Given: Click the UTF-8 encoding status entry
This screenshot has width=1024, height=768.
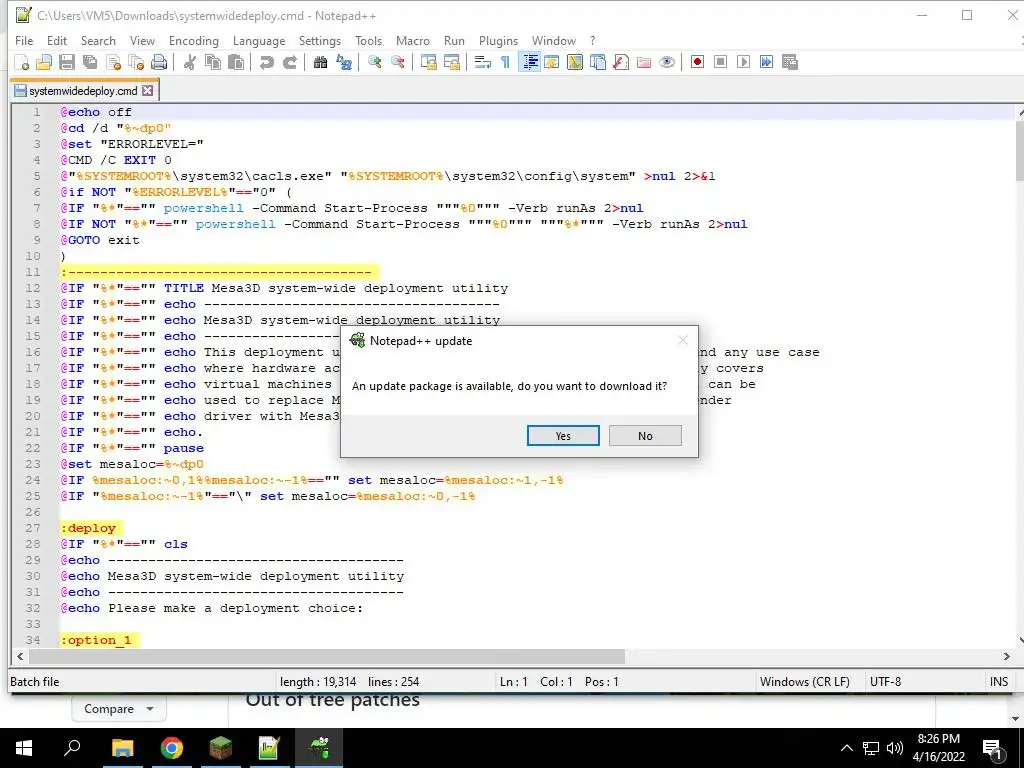Looking at the screenshot, I should pos(886,681).
